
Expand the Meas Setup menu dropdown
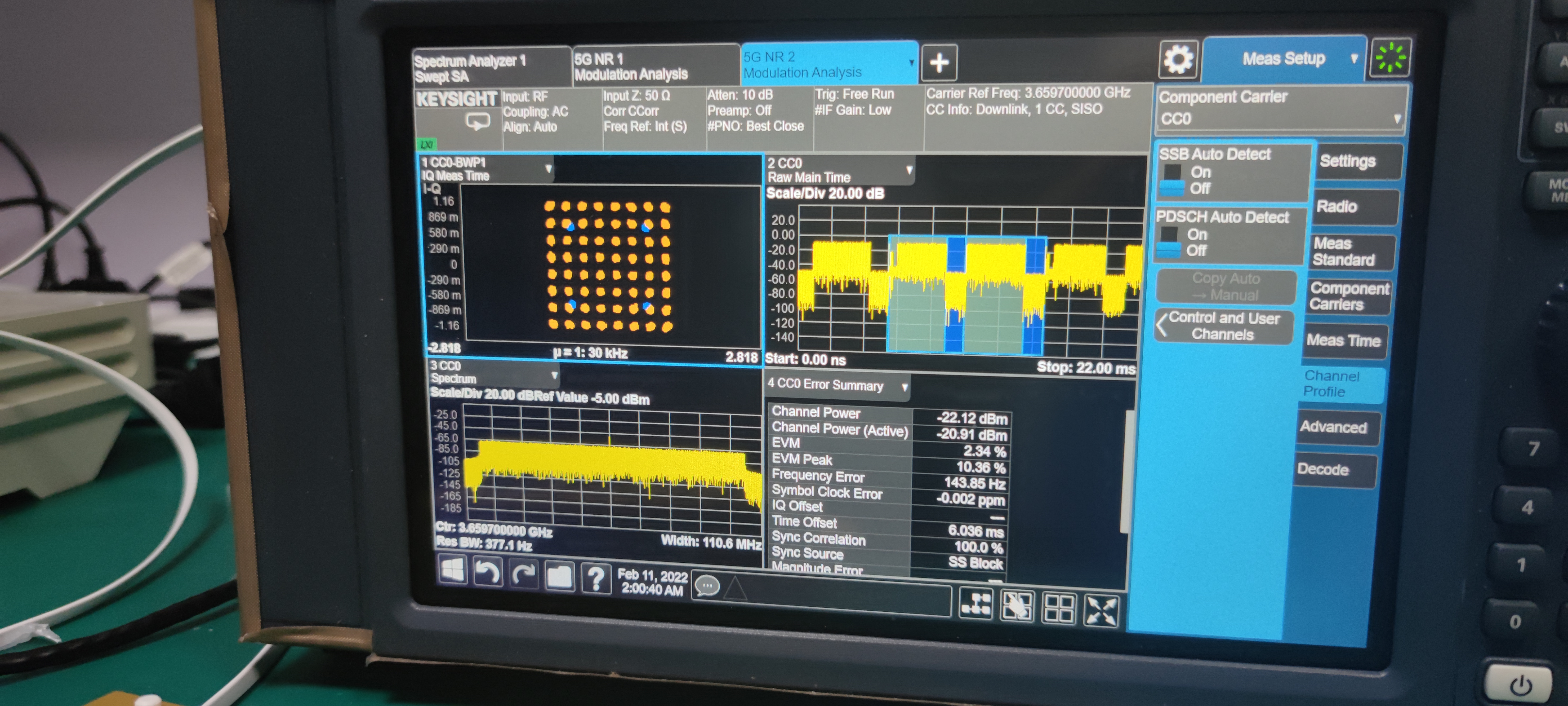pyautogui.click(x=1354, y=59)
